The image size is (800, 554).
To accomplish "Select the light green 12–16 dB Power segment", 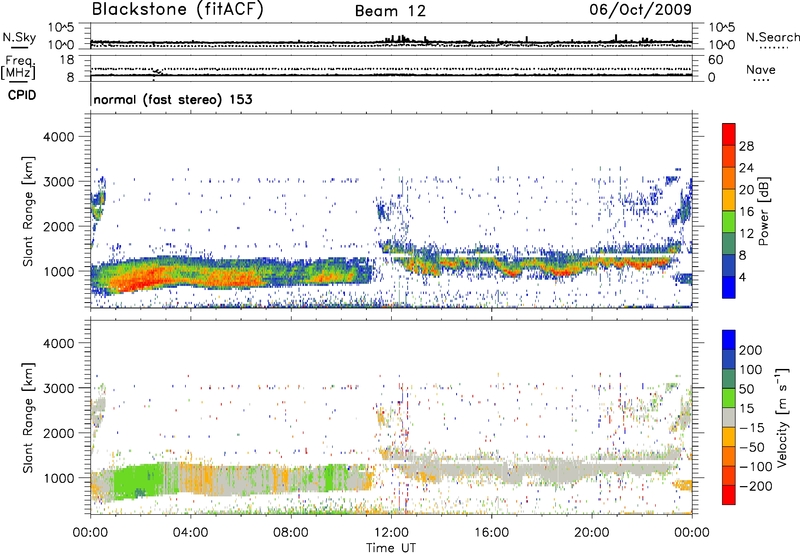I will (729, 222).
